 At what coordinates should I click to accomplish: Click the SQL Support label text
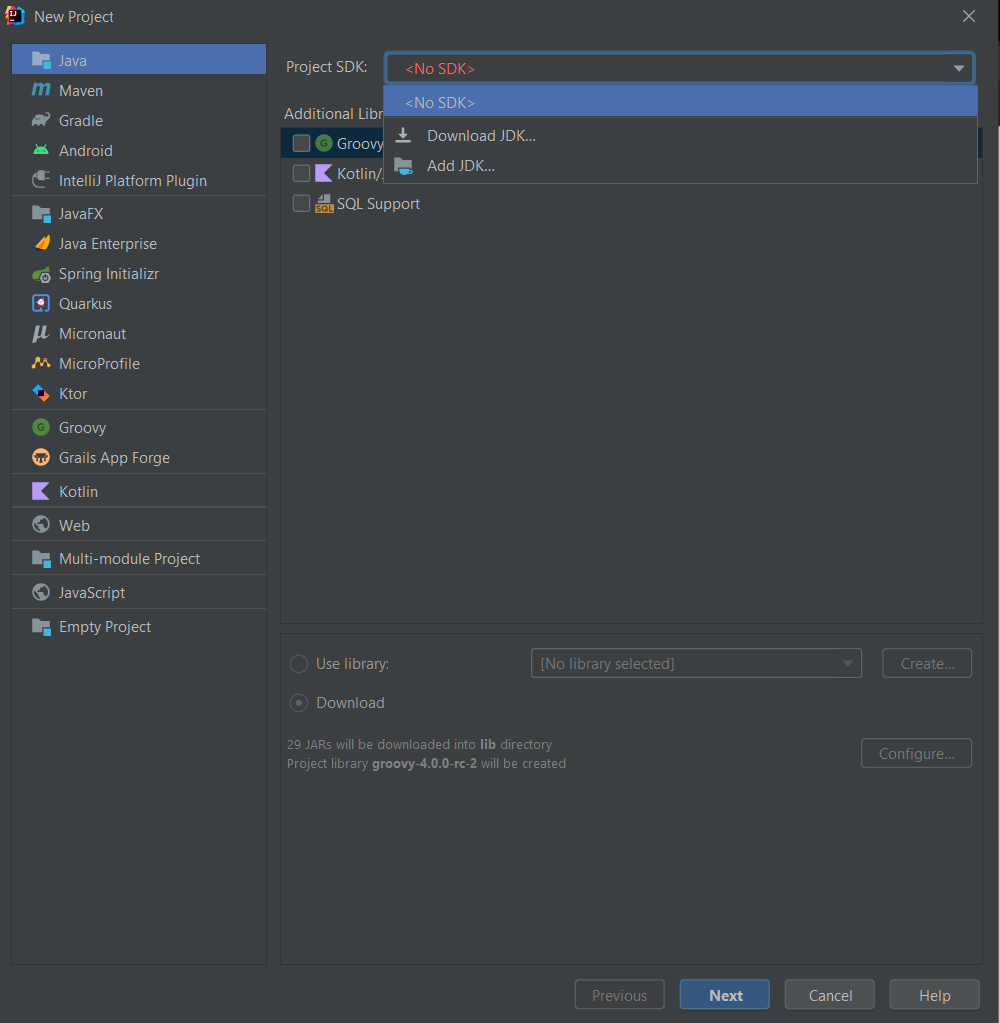pyautogui.click(x=378, y=204)
